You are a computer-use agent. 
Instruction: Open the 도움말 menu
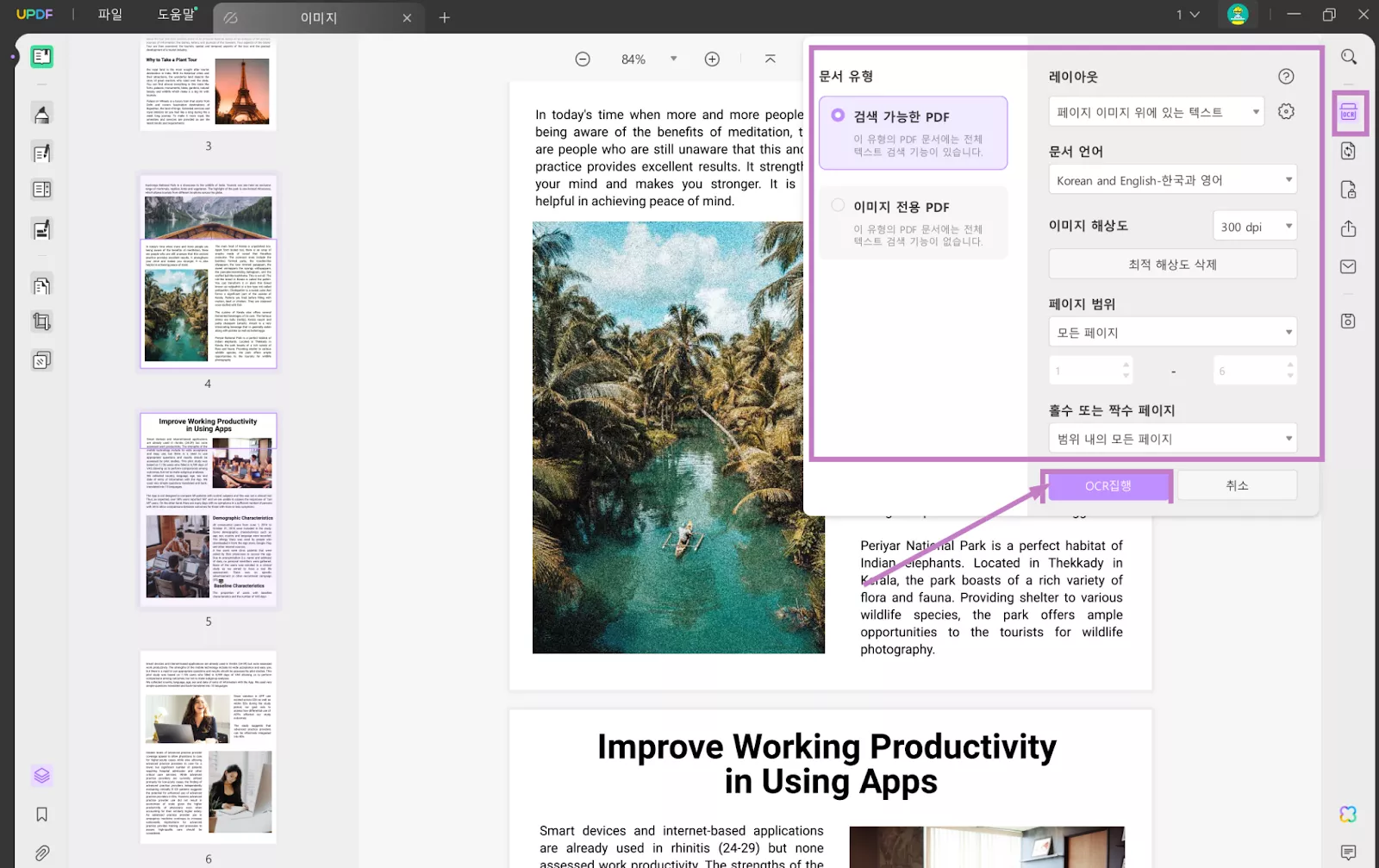[176, 15]
